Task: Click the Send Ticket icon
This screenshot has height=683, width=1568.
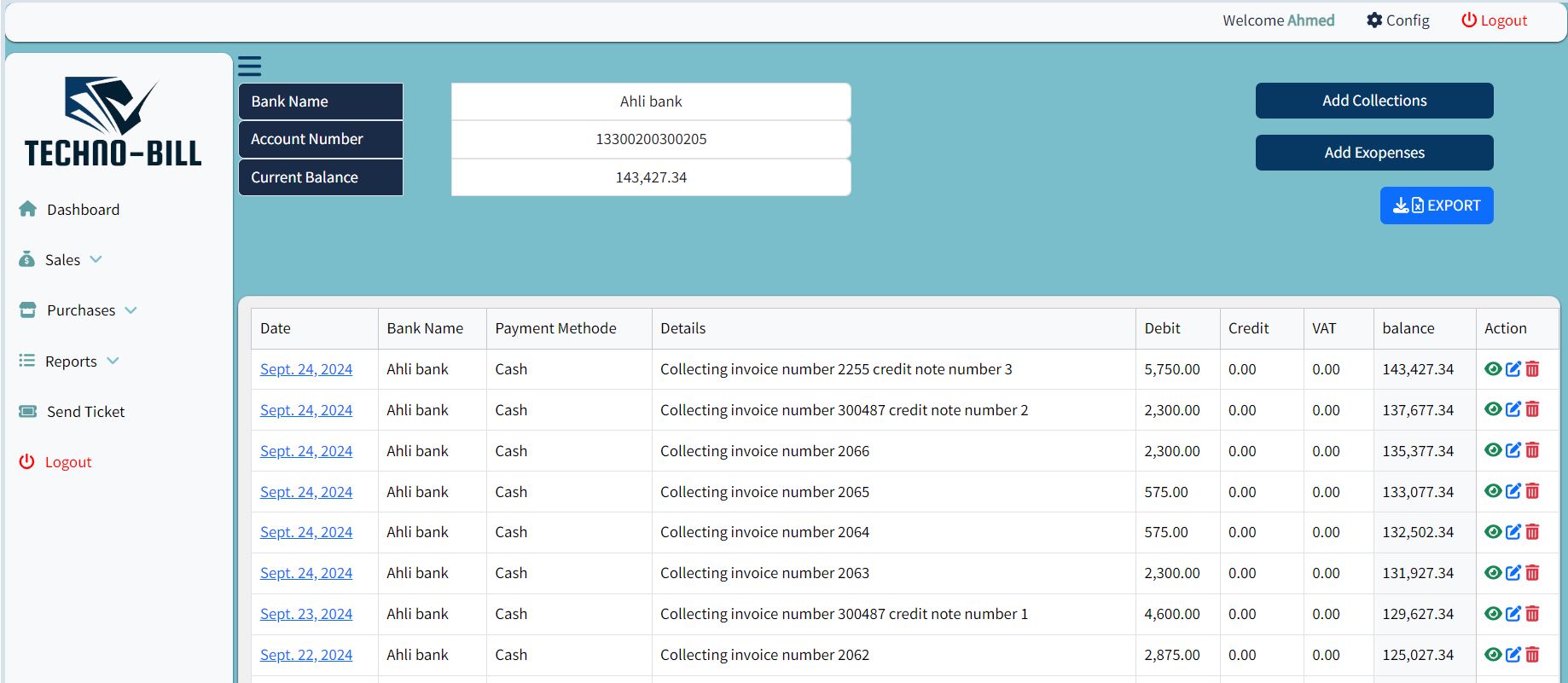Action: (x=28, y=411)
